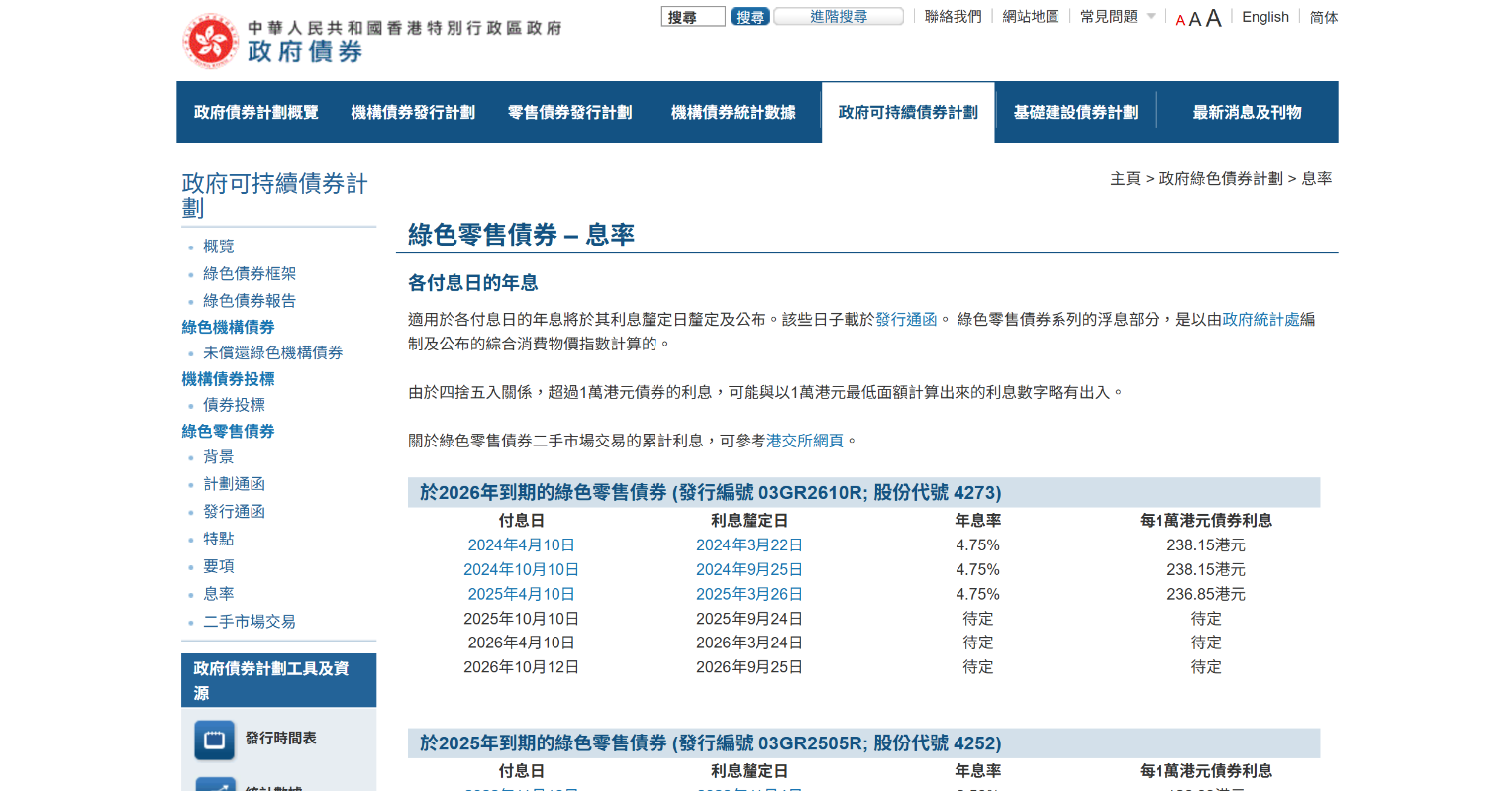Expand the dropdown arrow next to 常見問題

pyautogui.click(x=1151, y=17)
